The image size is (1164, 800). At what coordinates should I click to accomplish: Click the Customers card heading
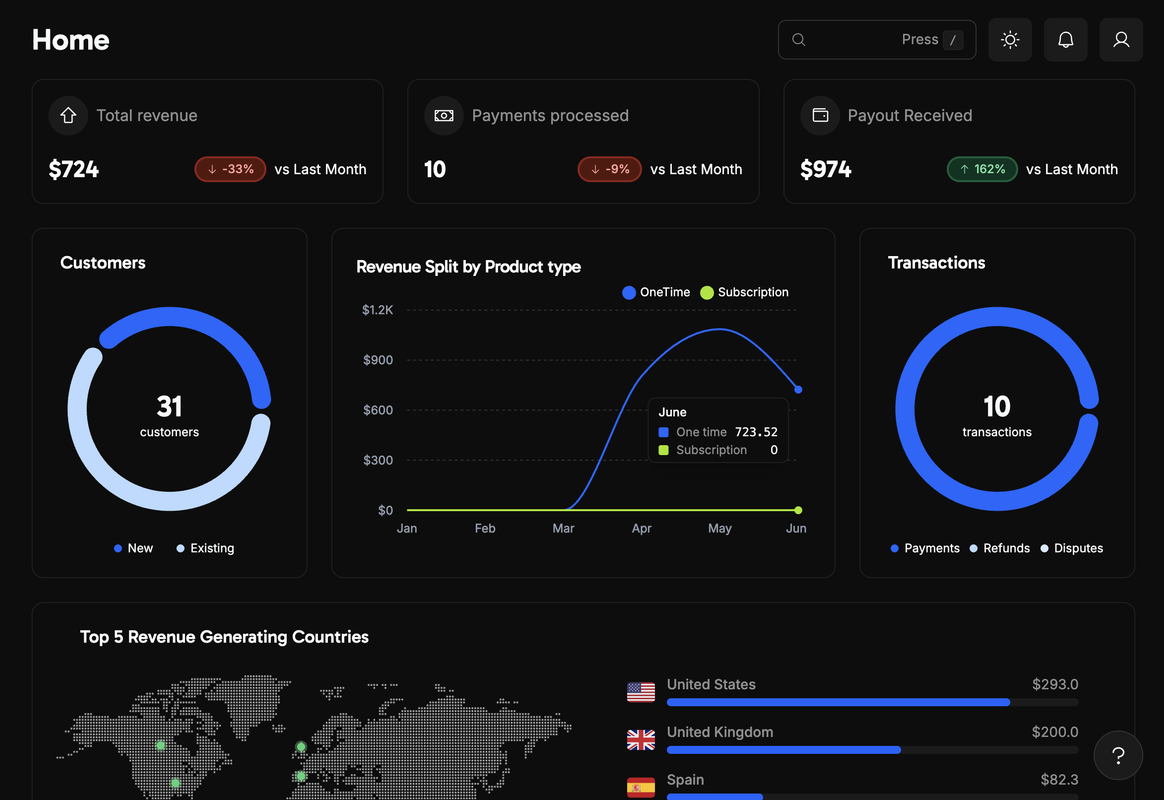102,263
